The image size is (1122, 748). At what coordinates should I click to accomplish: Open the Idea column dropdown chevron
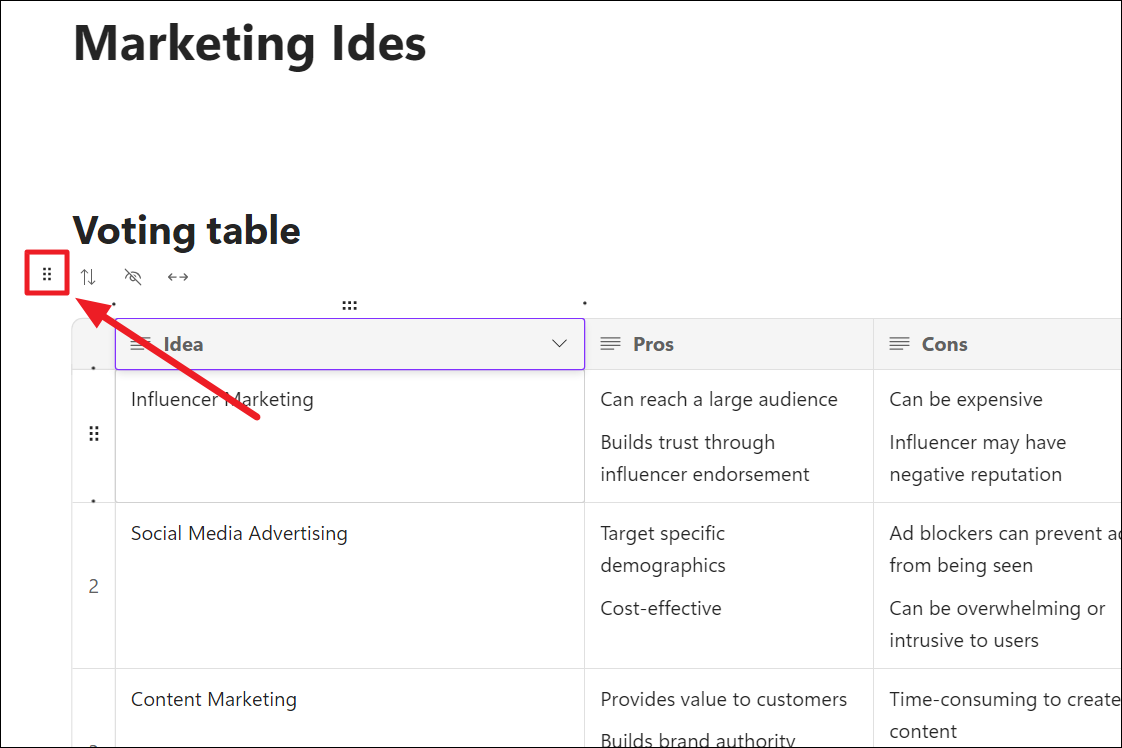559,344
